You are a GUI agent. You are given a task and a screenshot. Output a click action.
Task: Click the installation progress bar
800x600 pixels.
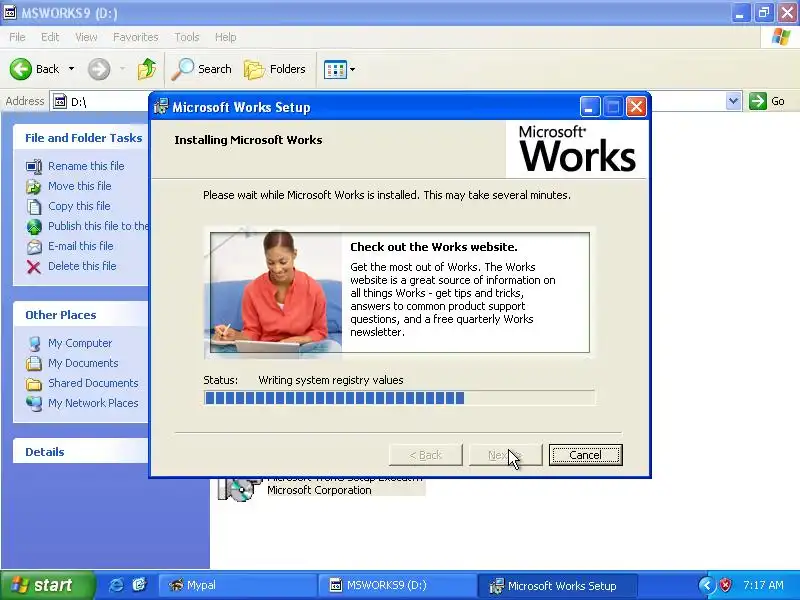[x=399, y=398]
